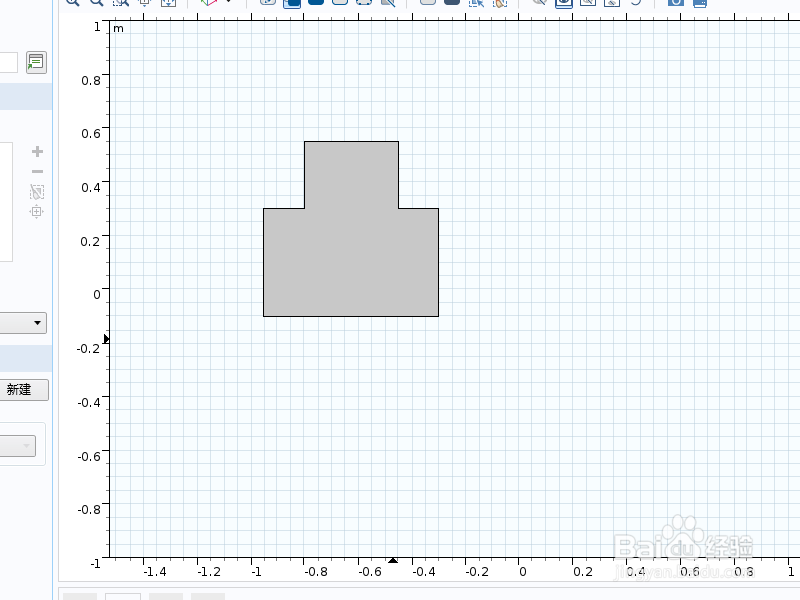Image resolution: width=800 pixels, height=600 pixels.
Task: Open the greyed-out dropdown below 新建
Action: 17,446
